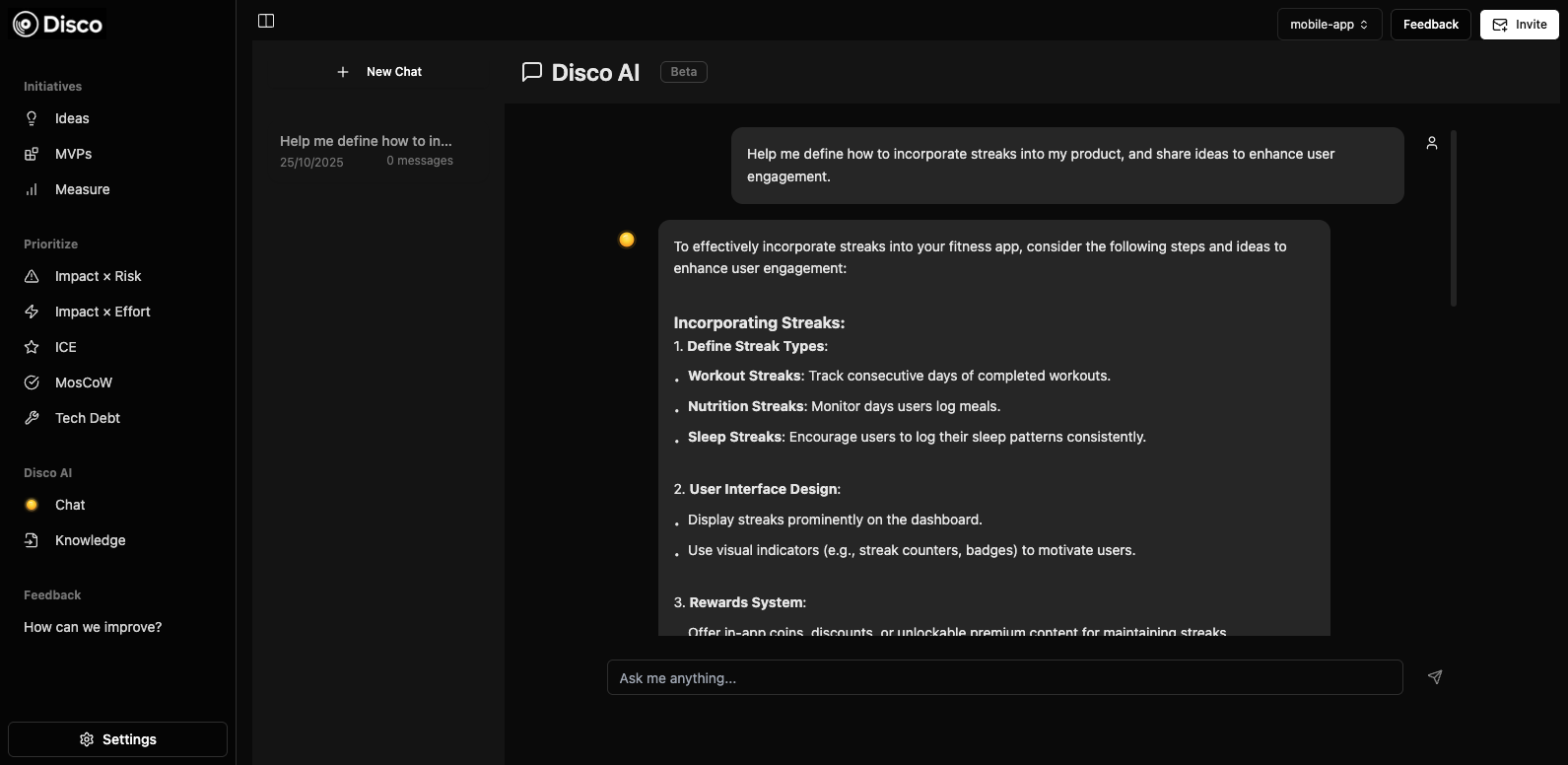The height and width of the screenshot is (765, 1568).
Task: Toggle the sidebar panel icon
Action: click(266, 21)
